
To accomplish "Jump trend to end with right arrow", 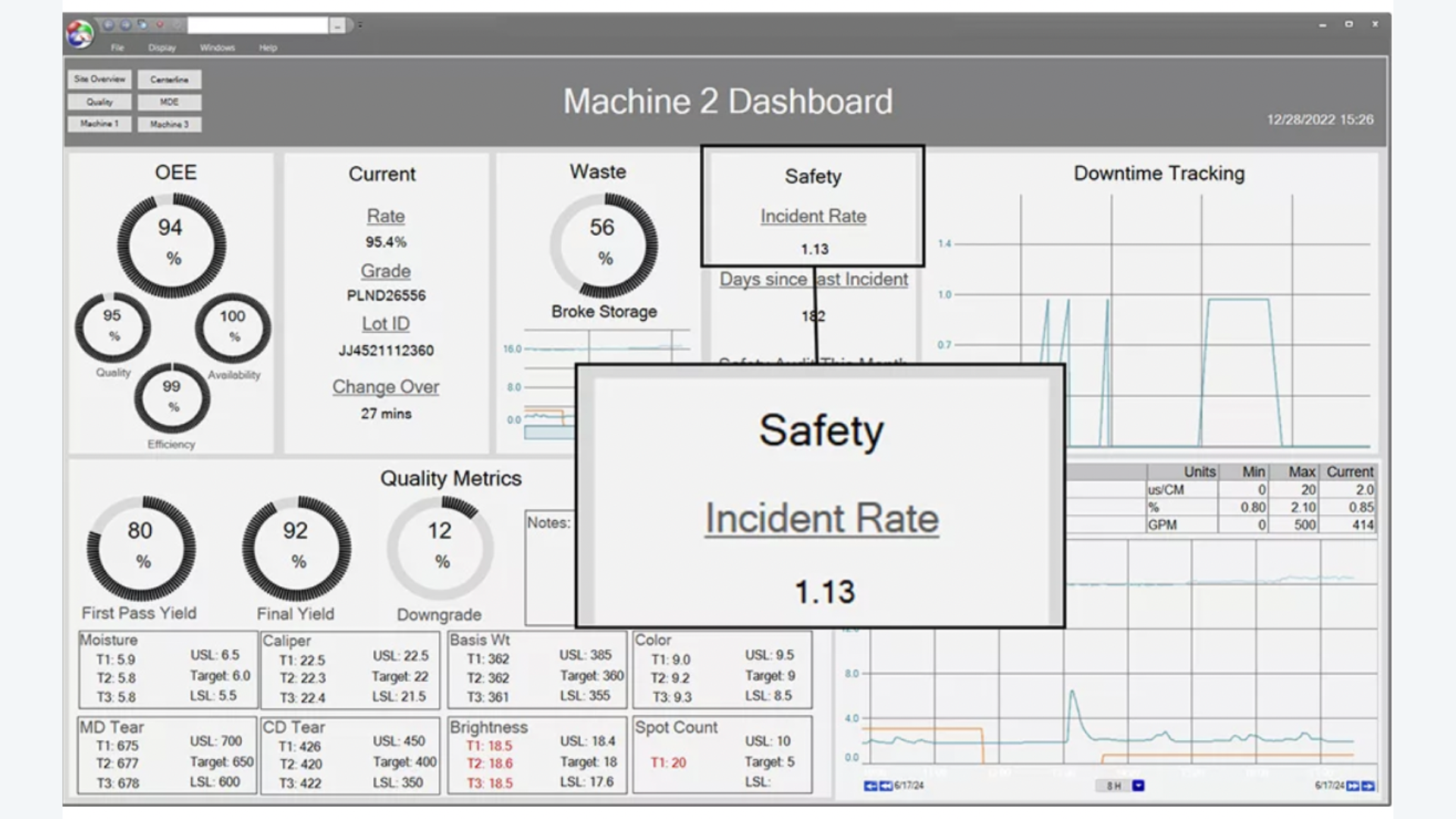I will tap(1367, 786).
